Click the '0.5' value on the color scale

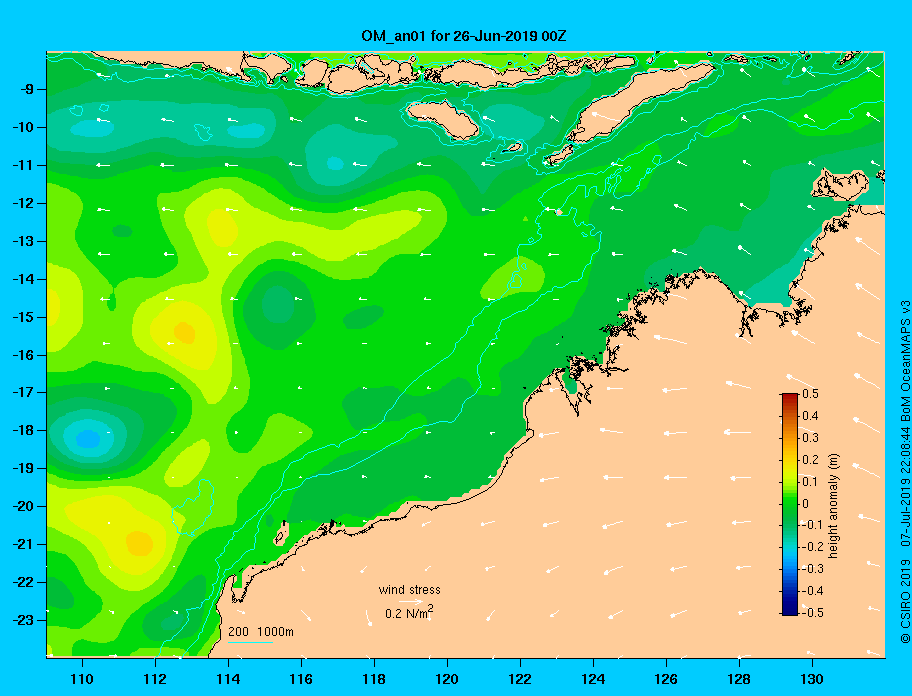810,394
